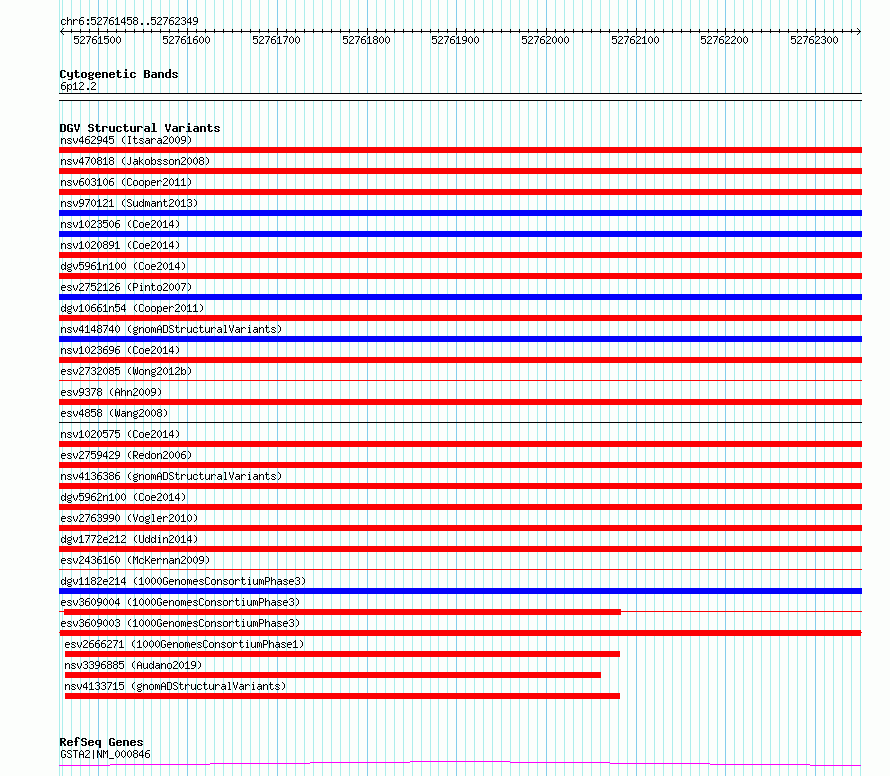Select the nsv1023506 (Coe2014) label
This screenshot has width=890, height=776.
tap(120, 224)
